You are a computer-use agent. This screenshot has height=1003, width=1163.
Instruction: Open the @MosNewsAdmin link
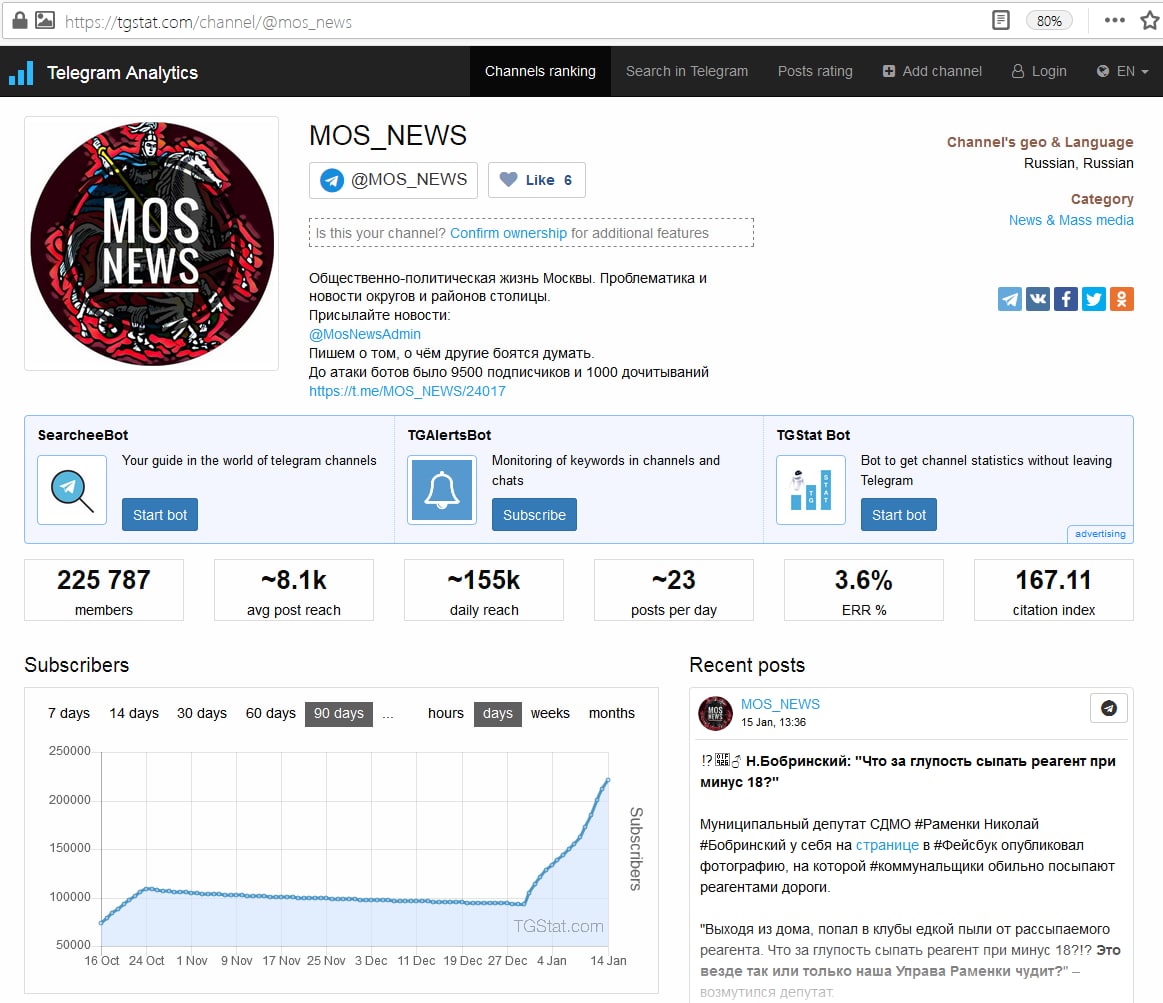point(365,335)
